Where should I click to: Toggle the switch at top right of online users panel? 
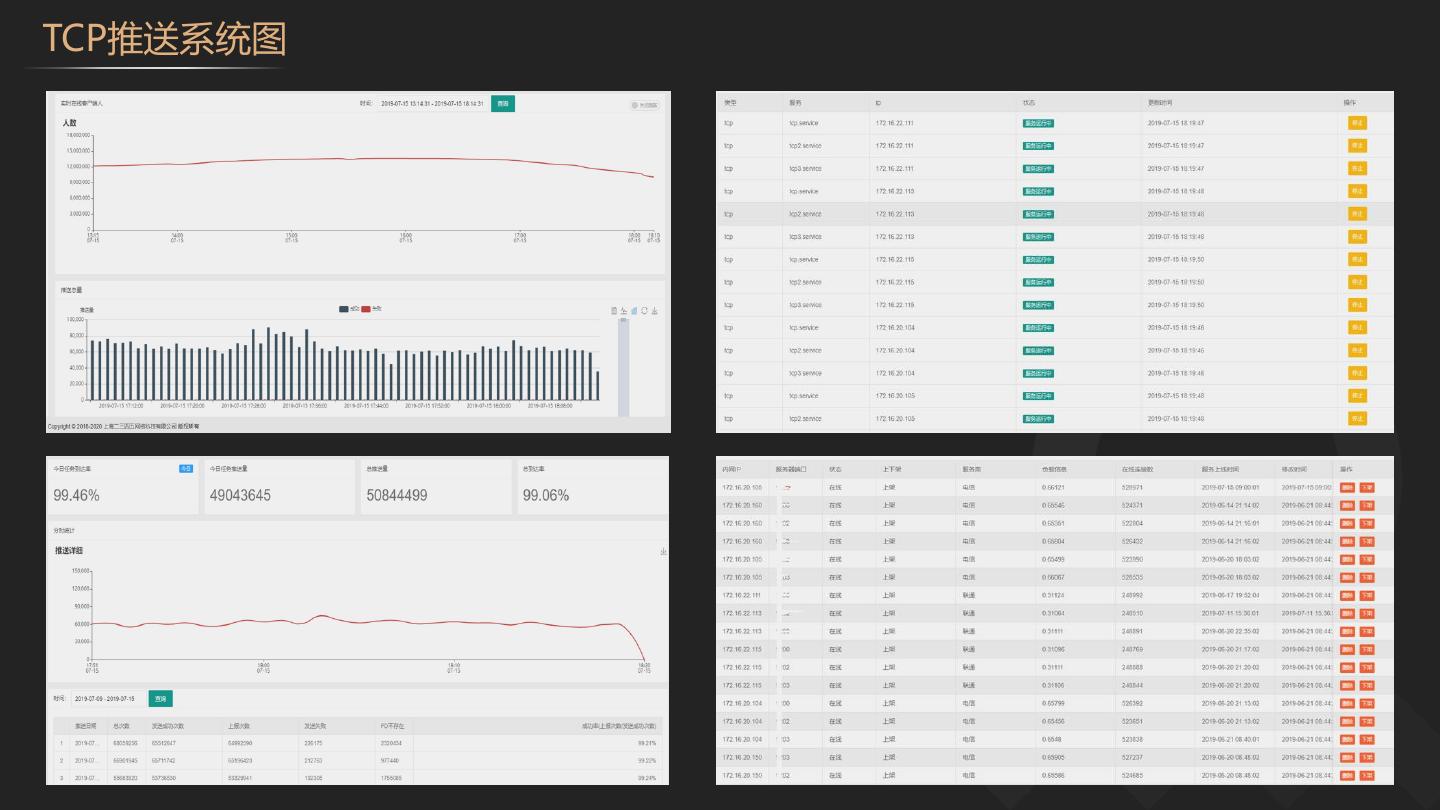tap(645, 104)
